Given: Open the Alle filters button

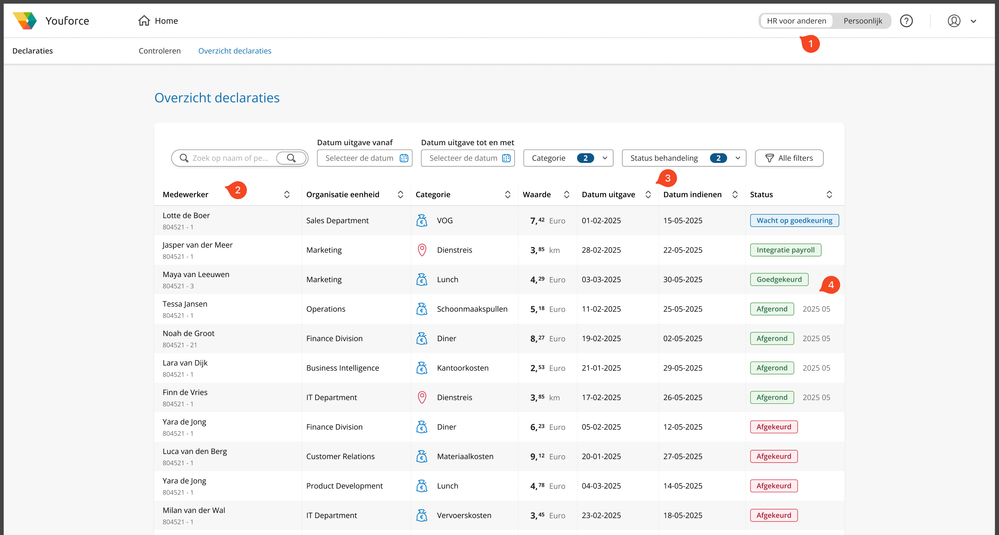Looking at the screenshot, I should pos(789,158).
